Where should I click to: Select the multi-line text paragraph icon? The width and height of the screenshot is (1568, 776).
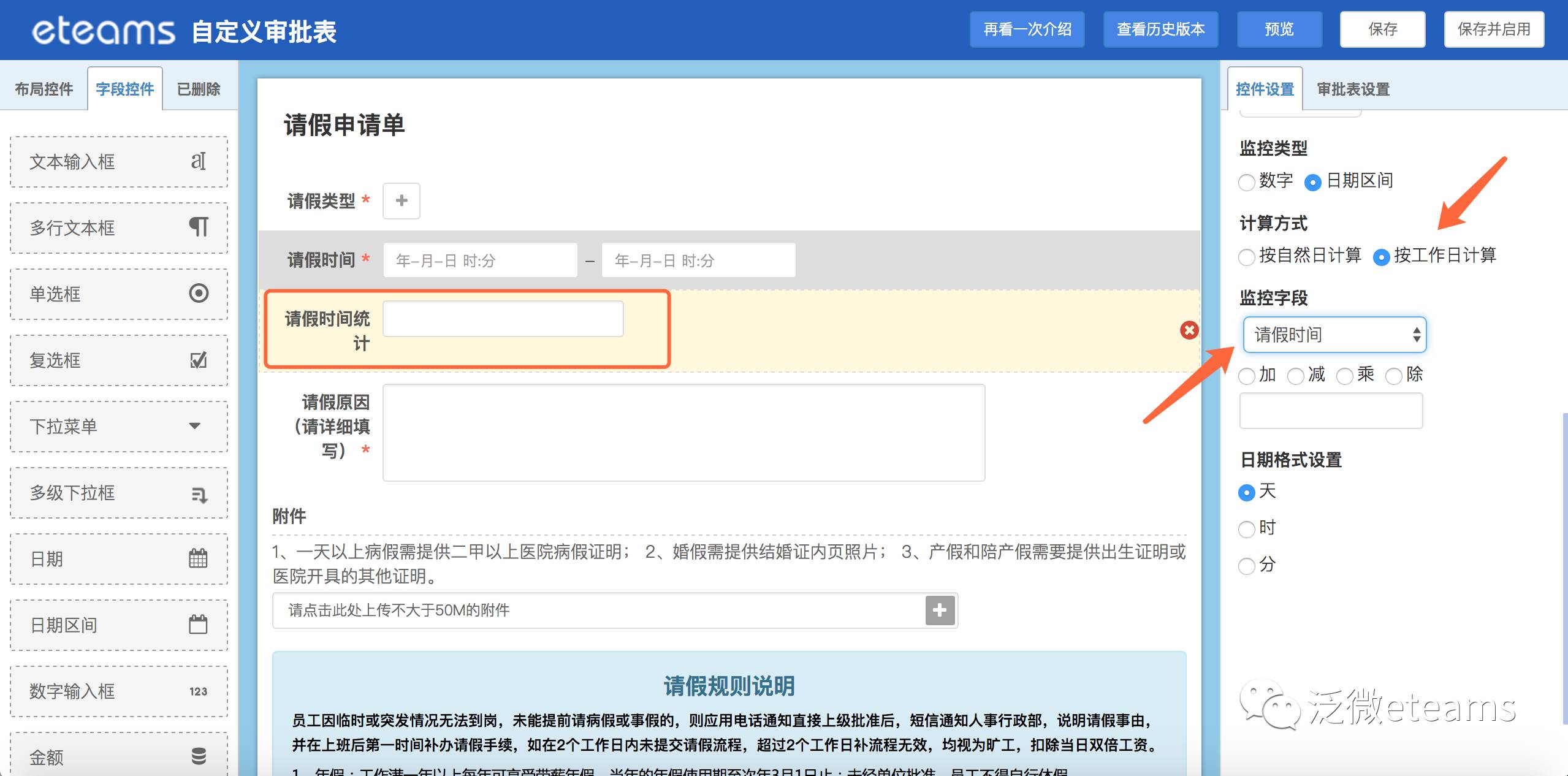[198, 227]
